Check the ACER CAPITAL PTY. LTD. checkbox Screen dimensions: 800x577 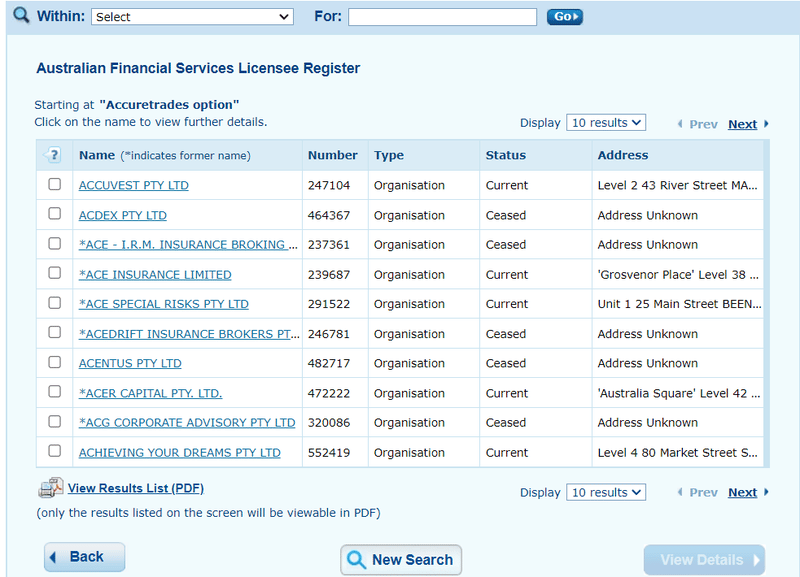(55, 391)
